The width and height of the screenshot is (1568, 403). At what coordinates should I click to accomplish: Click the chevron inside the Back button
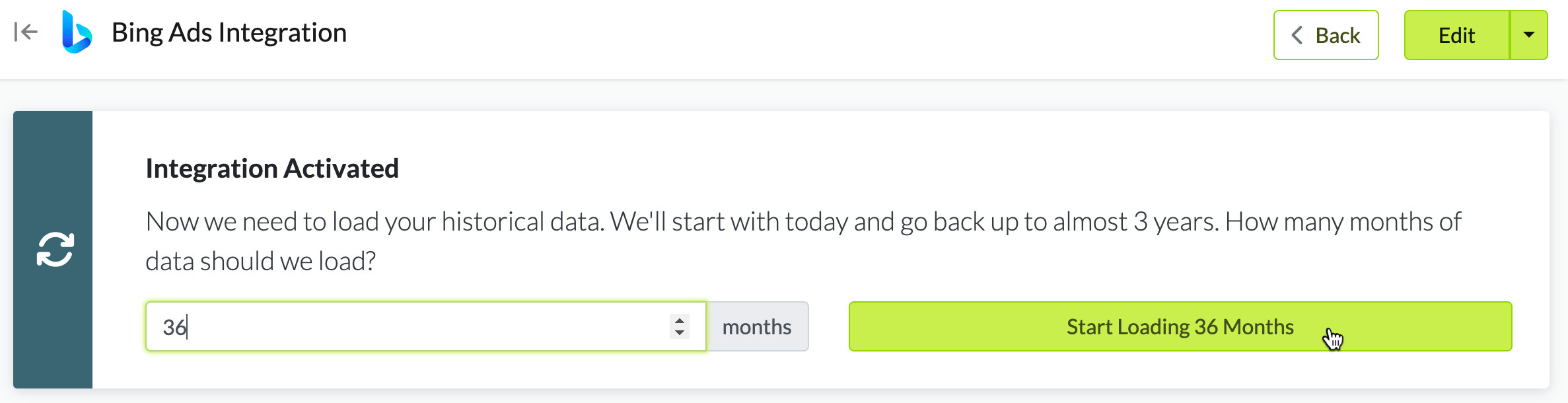[x=1297, y=35]
